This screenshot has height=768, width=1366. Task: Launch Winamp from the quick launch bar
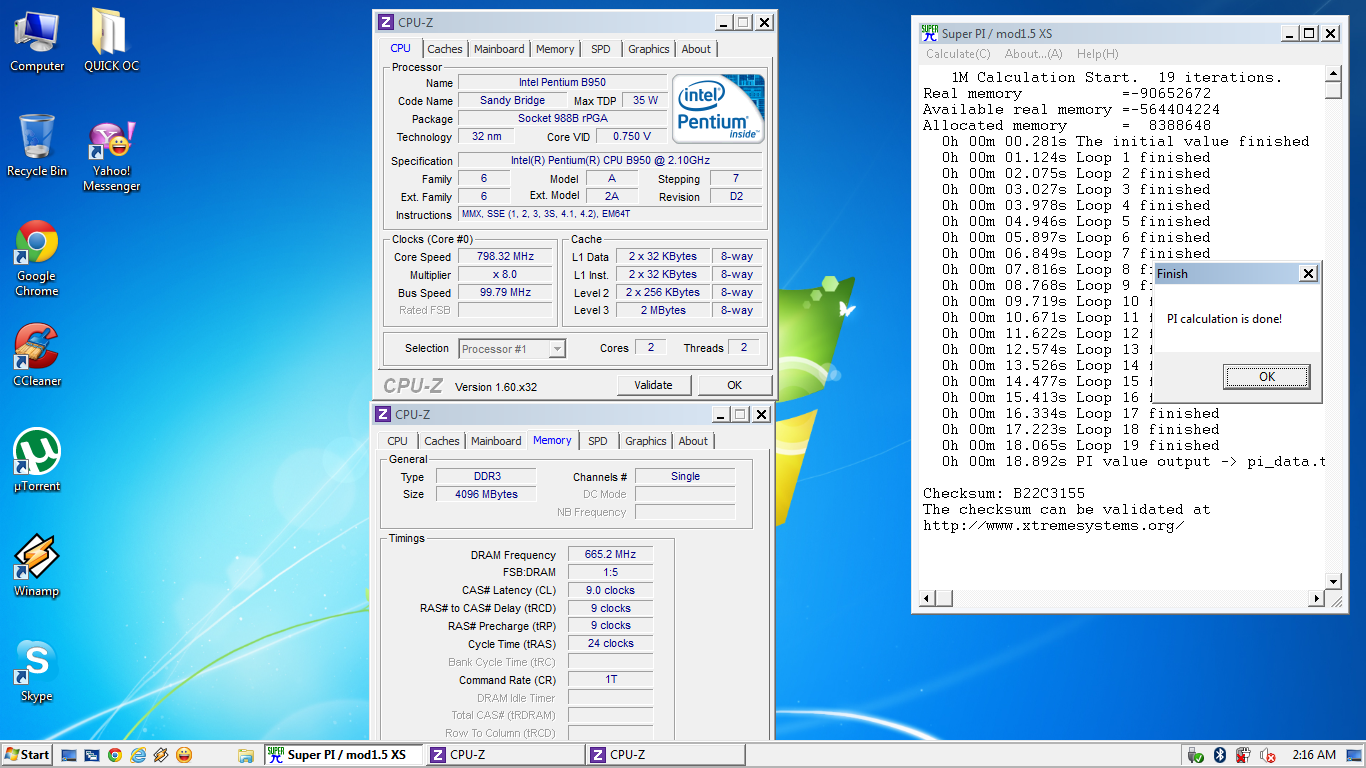(x=161, y=755)
